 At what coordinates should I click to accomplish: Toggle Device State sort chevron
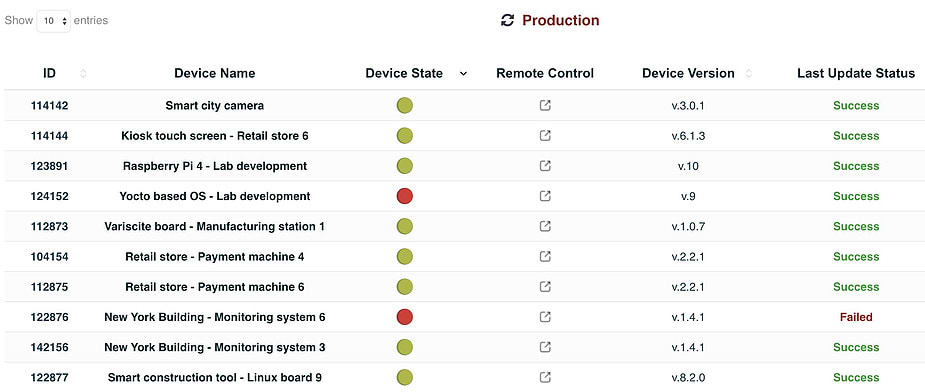coord(463,74)
